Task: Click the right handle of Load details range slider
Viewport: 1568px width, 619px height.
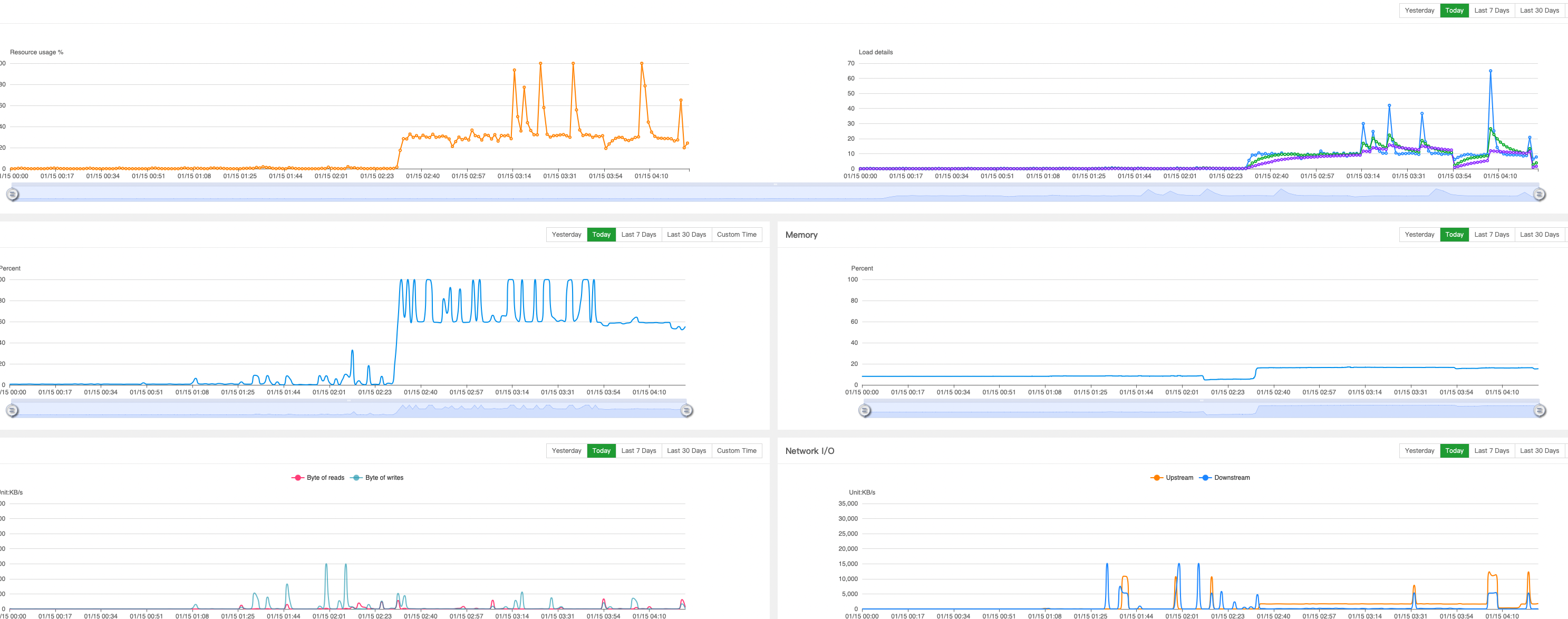Action: (x=1540, y=194)
